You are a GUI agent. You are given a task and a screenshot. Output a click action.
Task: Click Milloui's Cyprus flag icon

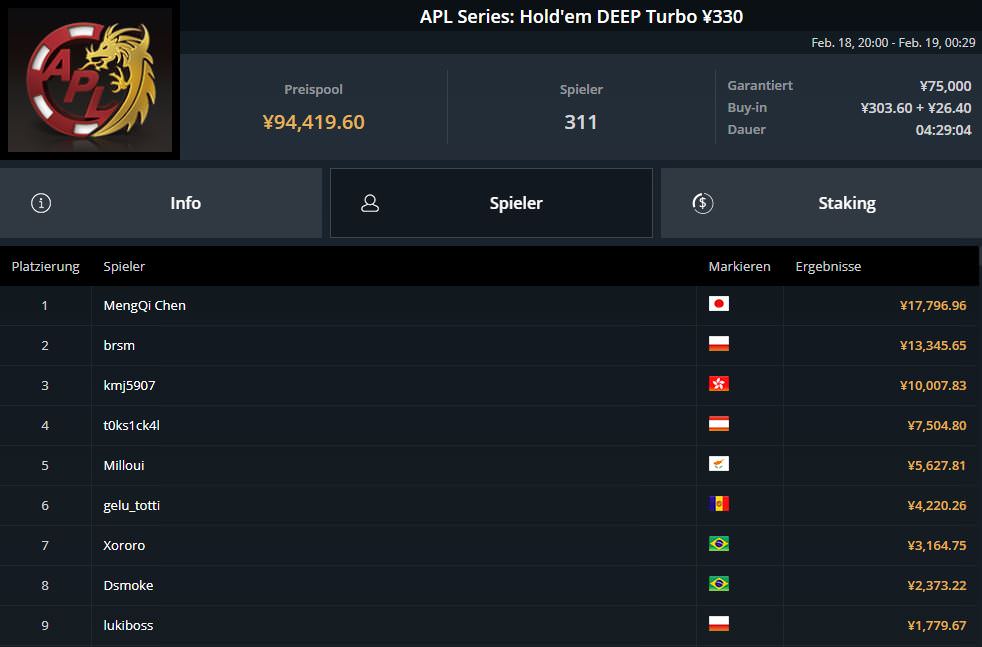pos(718,464)
